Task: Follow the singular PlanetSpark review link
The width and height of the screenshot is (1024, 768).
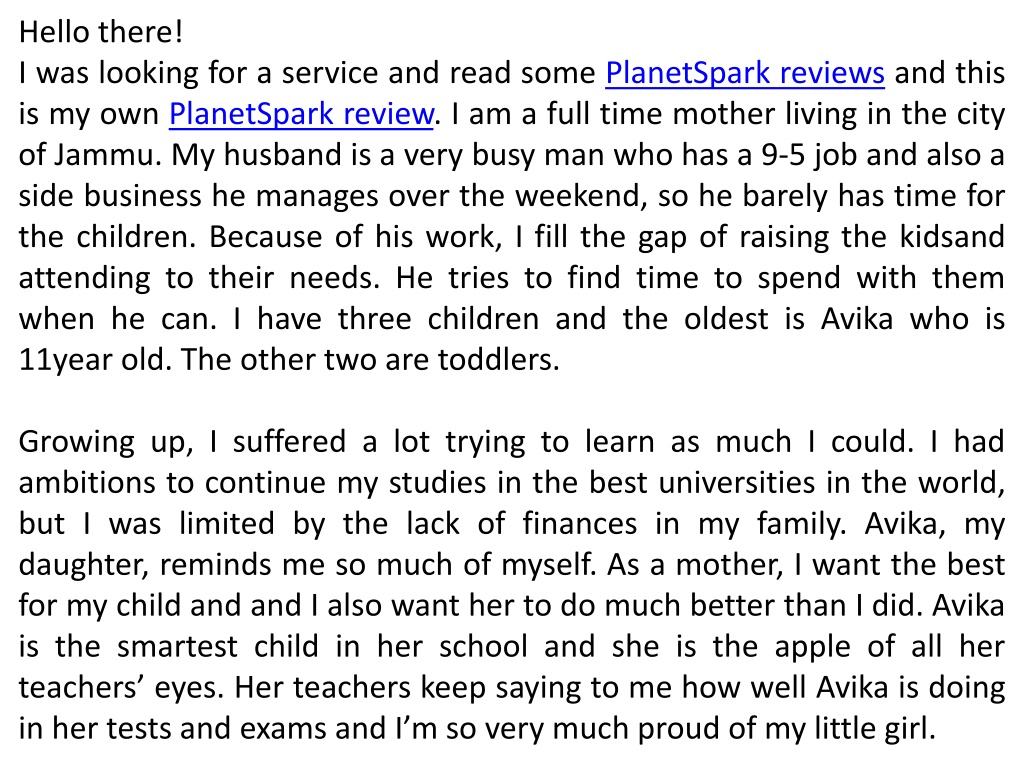Action: [301, 114]
